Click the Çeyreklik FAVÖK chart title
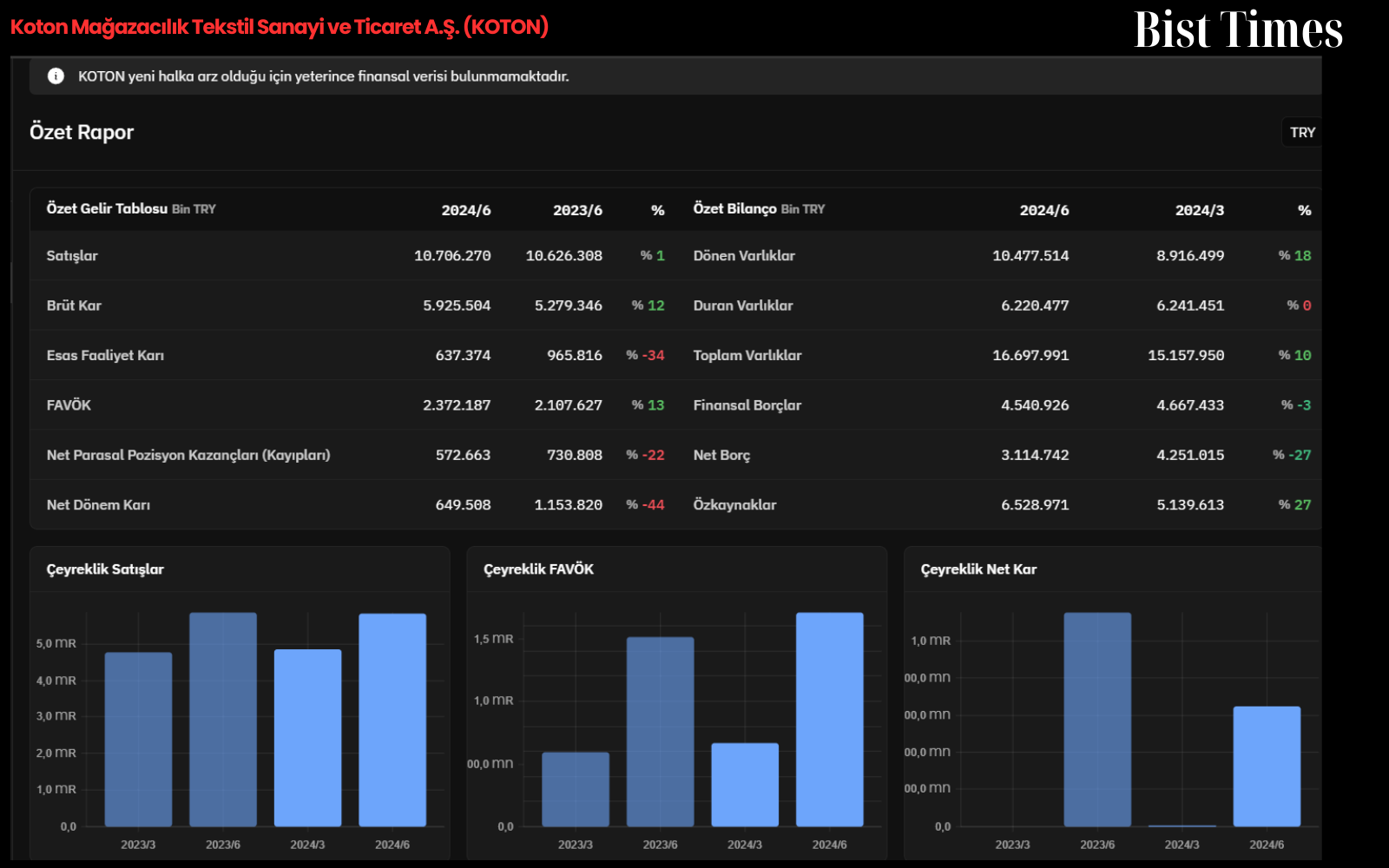Screen dimensions: 1389x868 [x=538, y=569]
